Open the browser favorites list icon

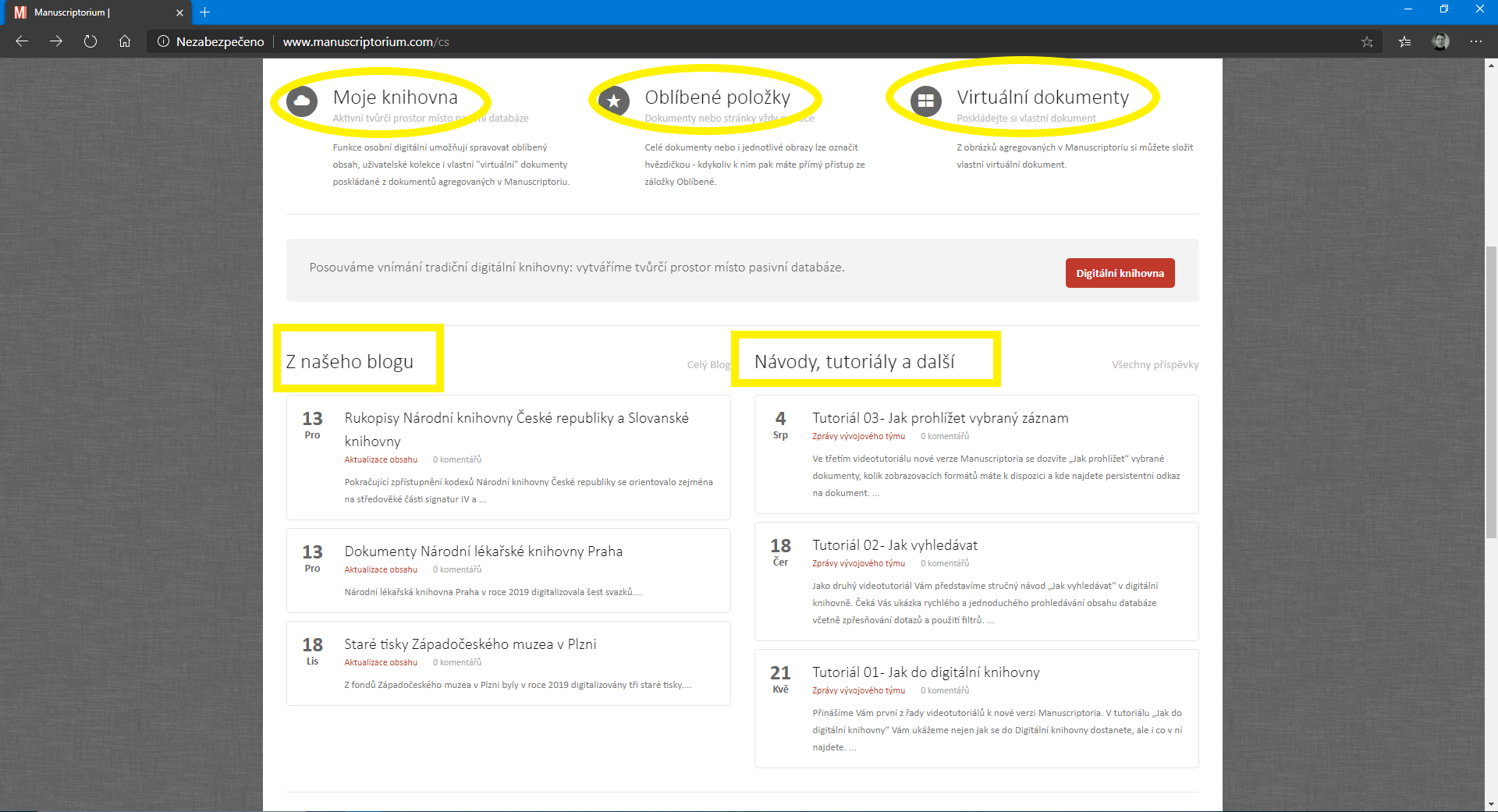point(1404,42)
